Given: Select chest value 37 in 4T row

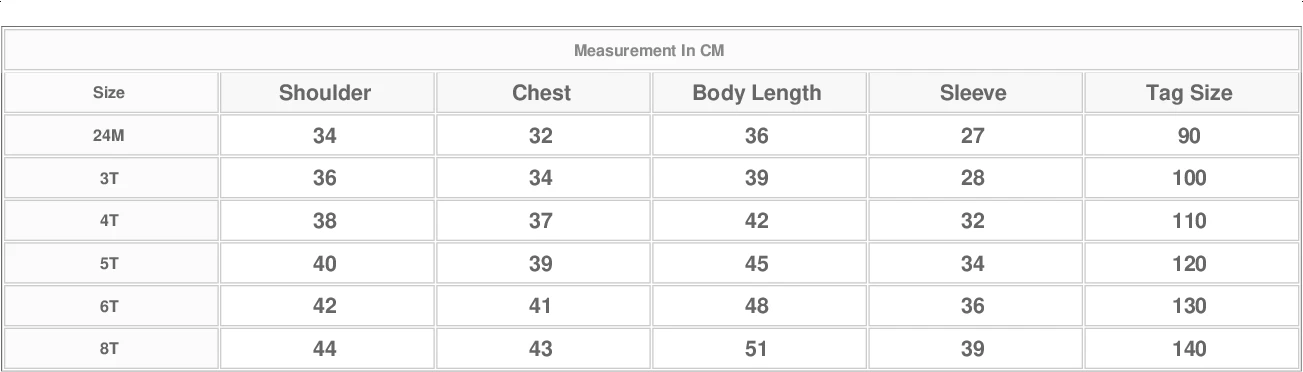Looking at the screenshot, I should click(x=541, y=221).
